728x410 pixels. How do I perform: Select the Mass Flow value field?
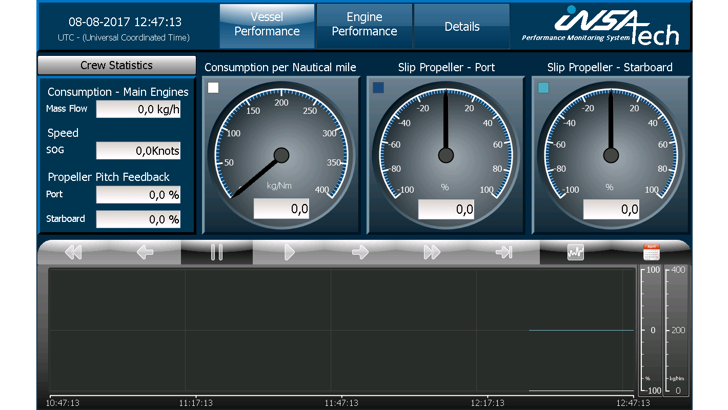coord(138,110)
